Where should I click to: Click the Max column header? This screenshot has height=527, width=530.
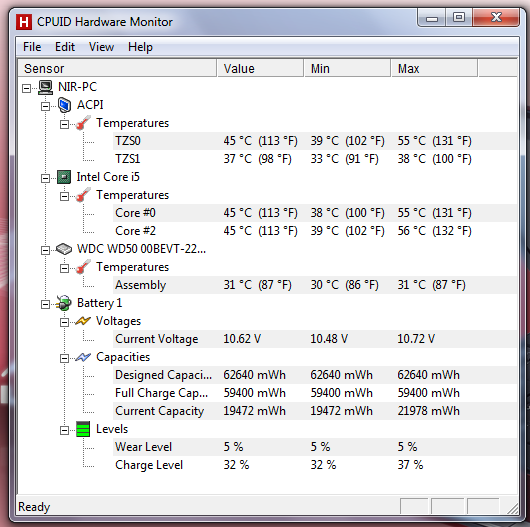click(x=435, y=69)
